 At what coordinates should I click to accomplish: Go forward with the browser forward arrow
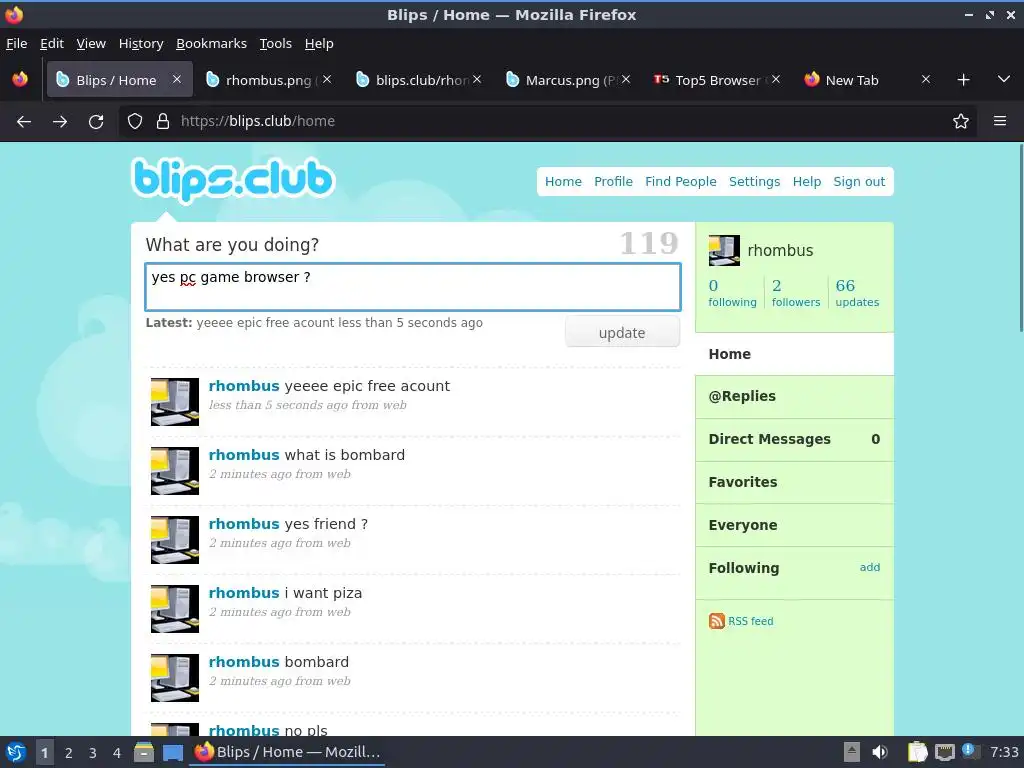pyautogui.click(x=60, y=121)
